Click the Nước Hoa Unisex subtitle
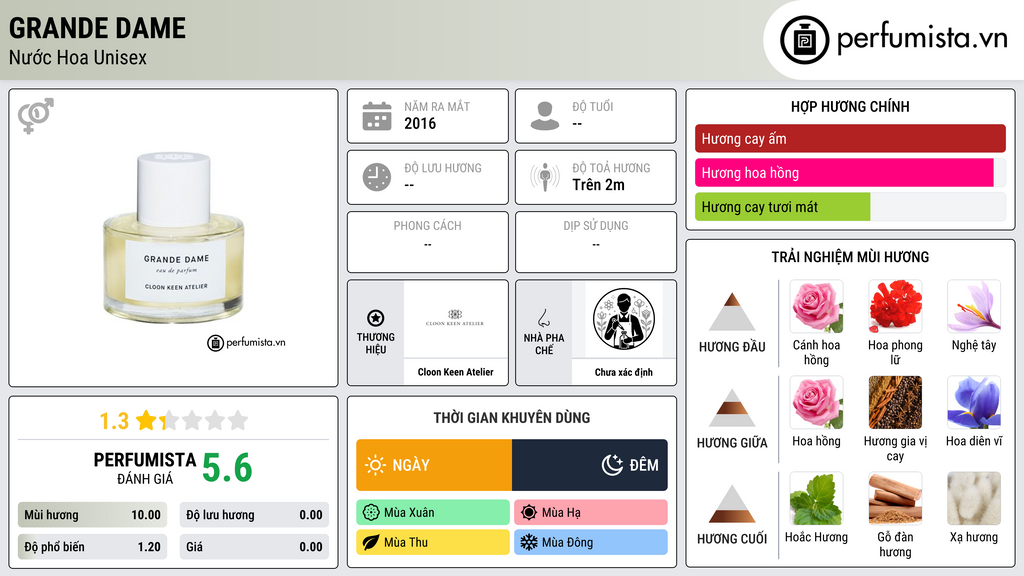 [78, 57]
